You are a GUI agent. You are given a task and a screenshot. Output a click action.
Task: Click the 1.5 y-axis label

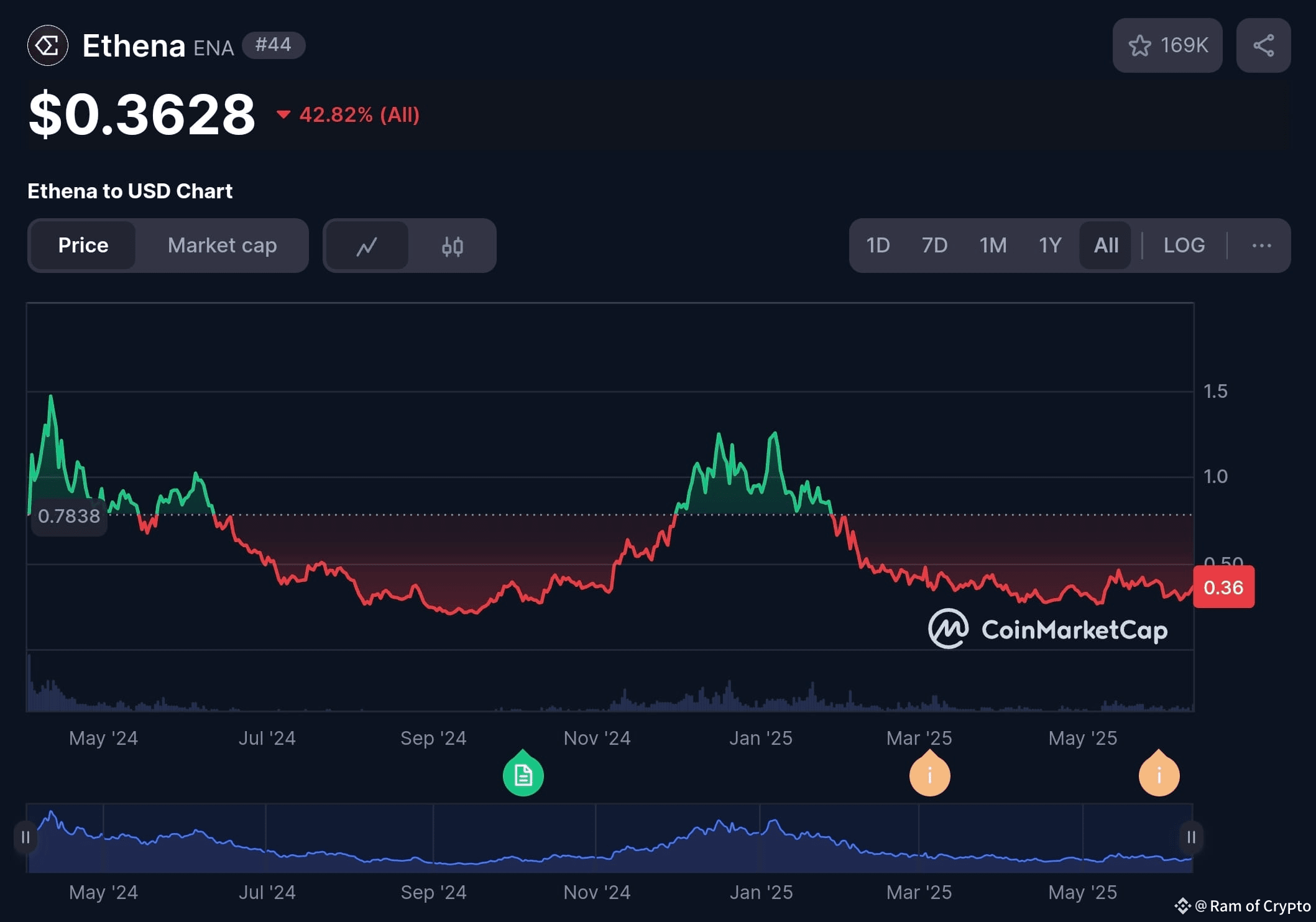pos(1215,391)
